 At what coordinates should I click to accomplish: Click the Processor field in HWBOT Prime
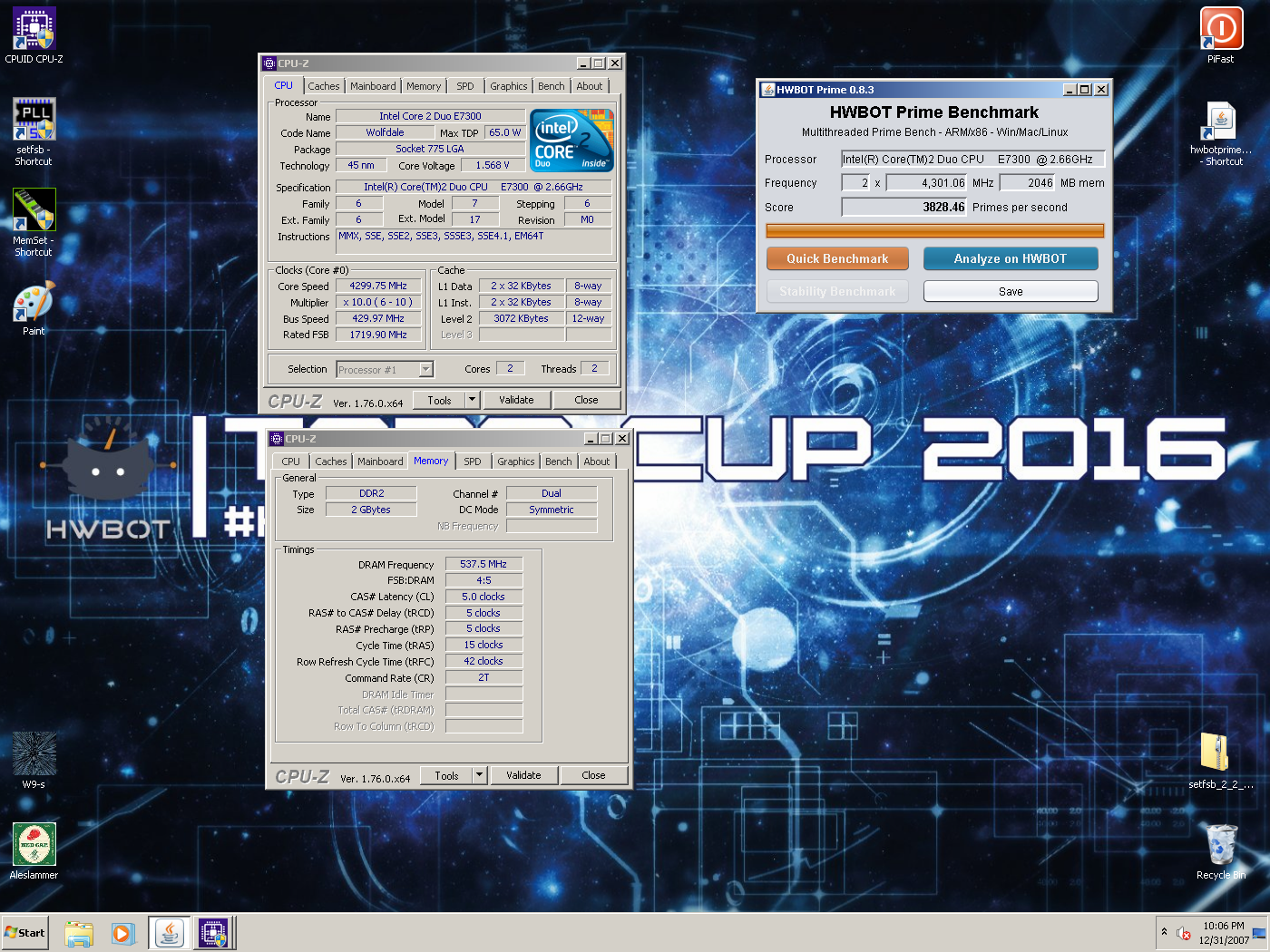(972, 159)
